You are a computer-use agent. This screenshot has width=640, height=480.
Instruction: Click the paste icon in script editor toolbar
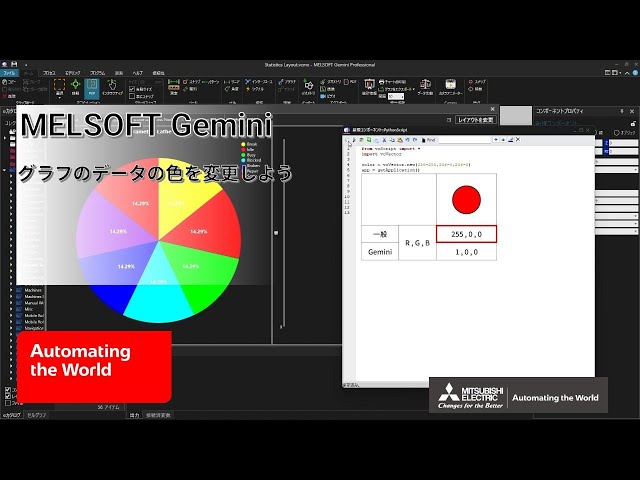[400, 140]
